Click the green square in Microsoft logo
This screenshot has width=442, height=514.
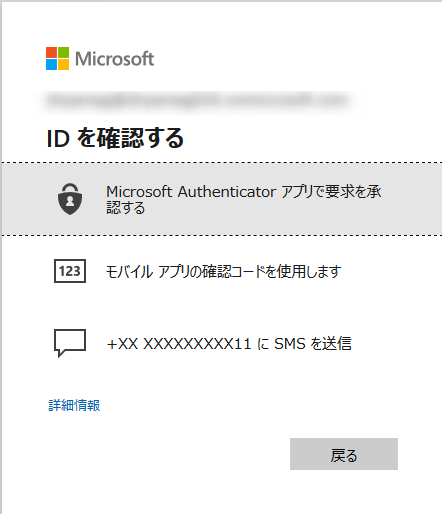[x=64, y=53]
